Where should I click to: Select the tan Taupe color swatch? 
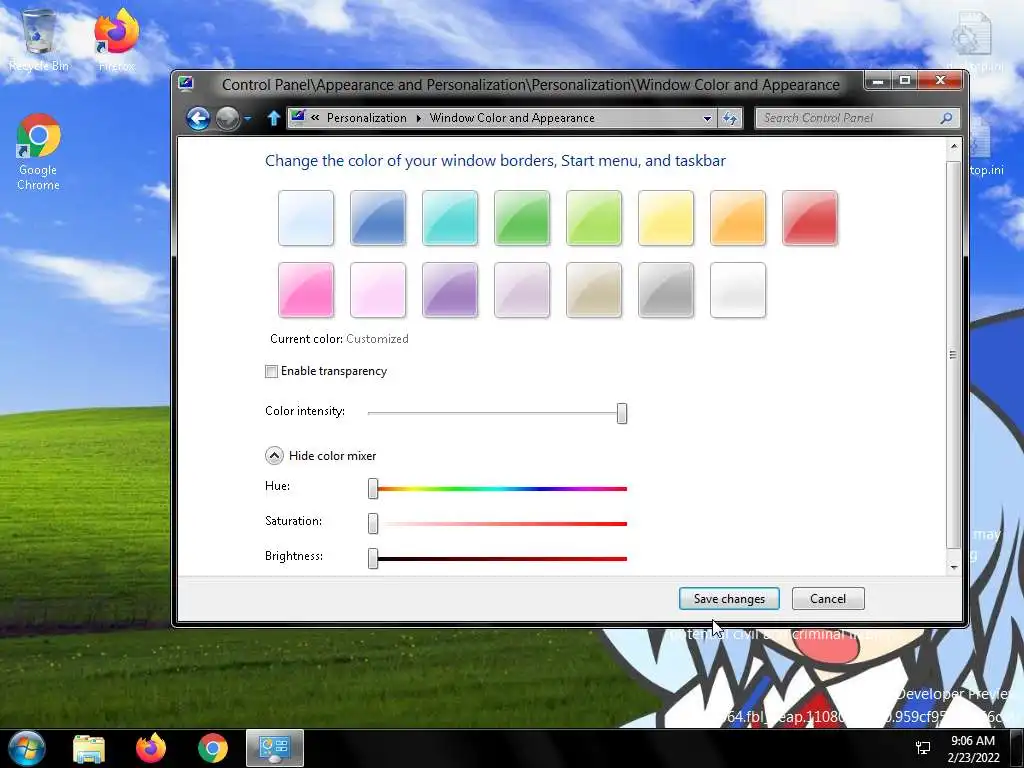(594, 290)
